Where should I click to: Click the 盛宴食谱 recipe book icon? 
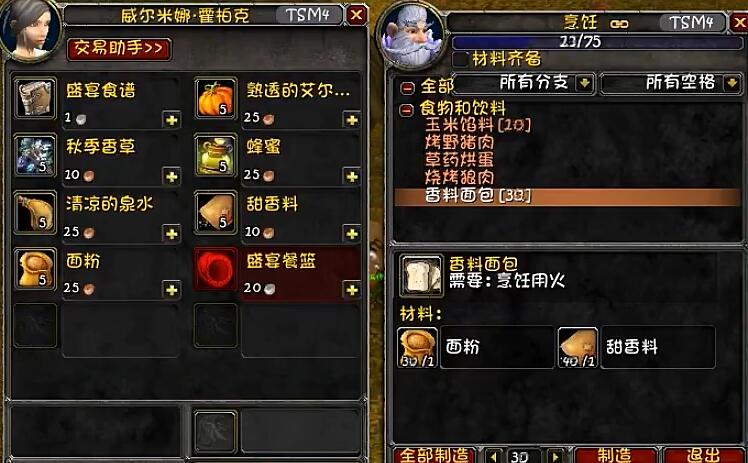tap(35, 98)
